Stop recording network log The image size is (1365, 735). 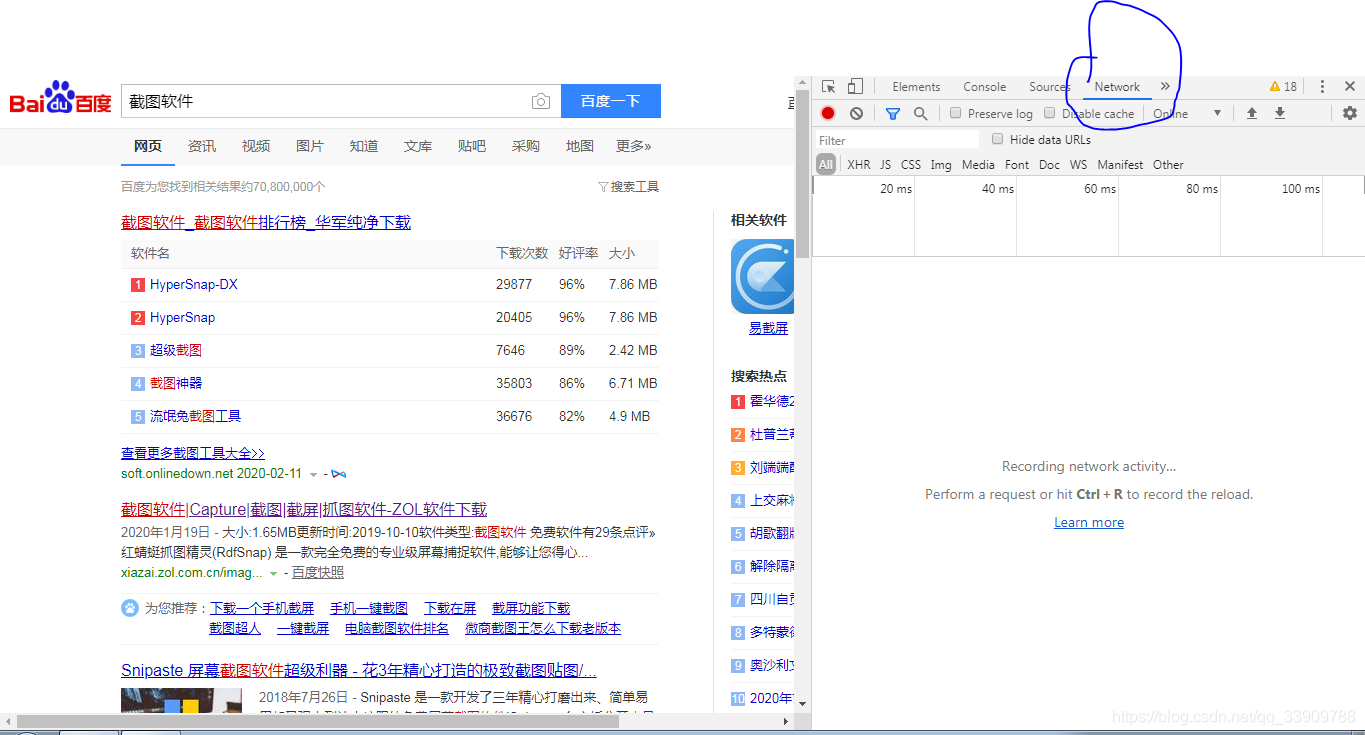tap(828, 113)
